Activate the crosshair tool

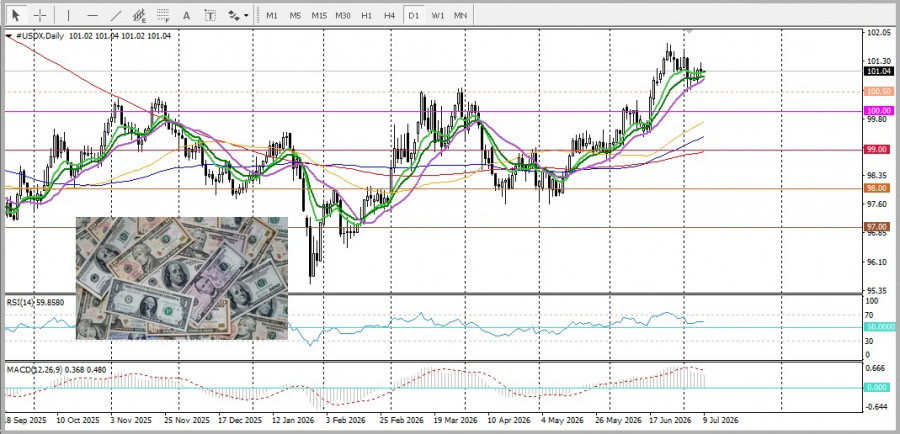click(40, 16)
